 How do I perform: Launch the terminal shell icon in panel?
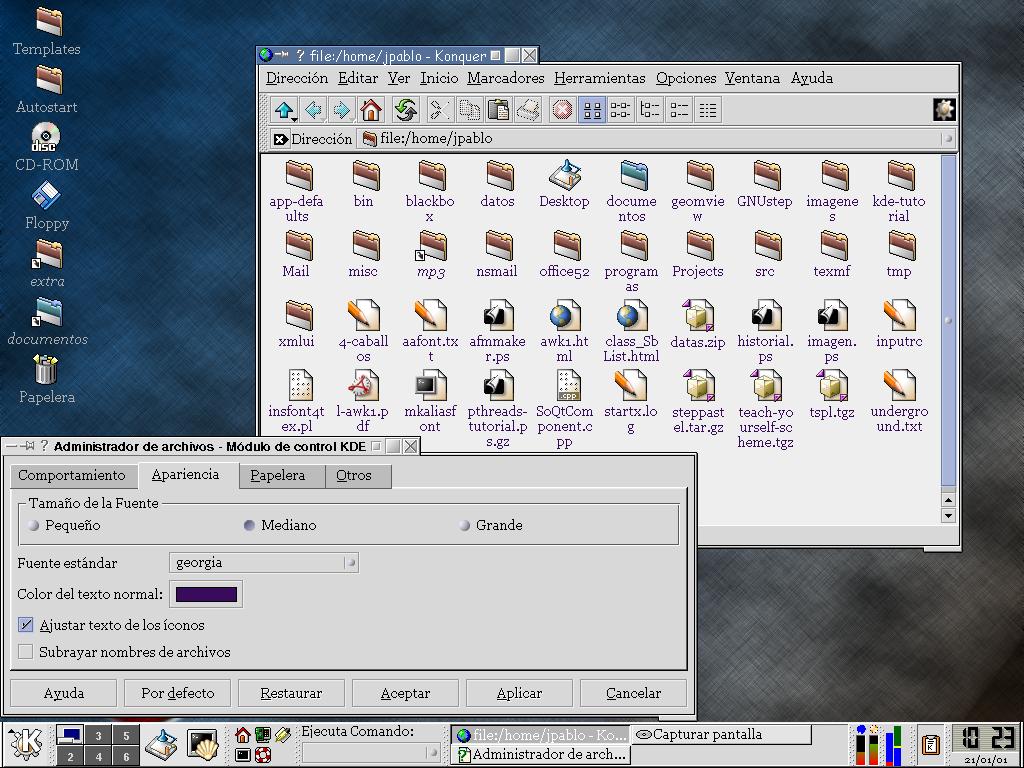pos(202,744)
